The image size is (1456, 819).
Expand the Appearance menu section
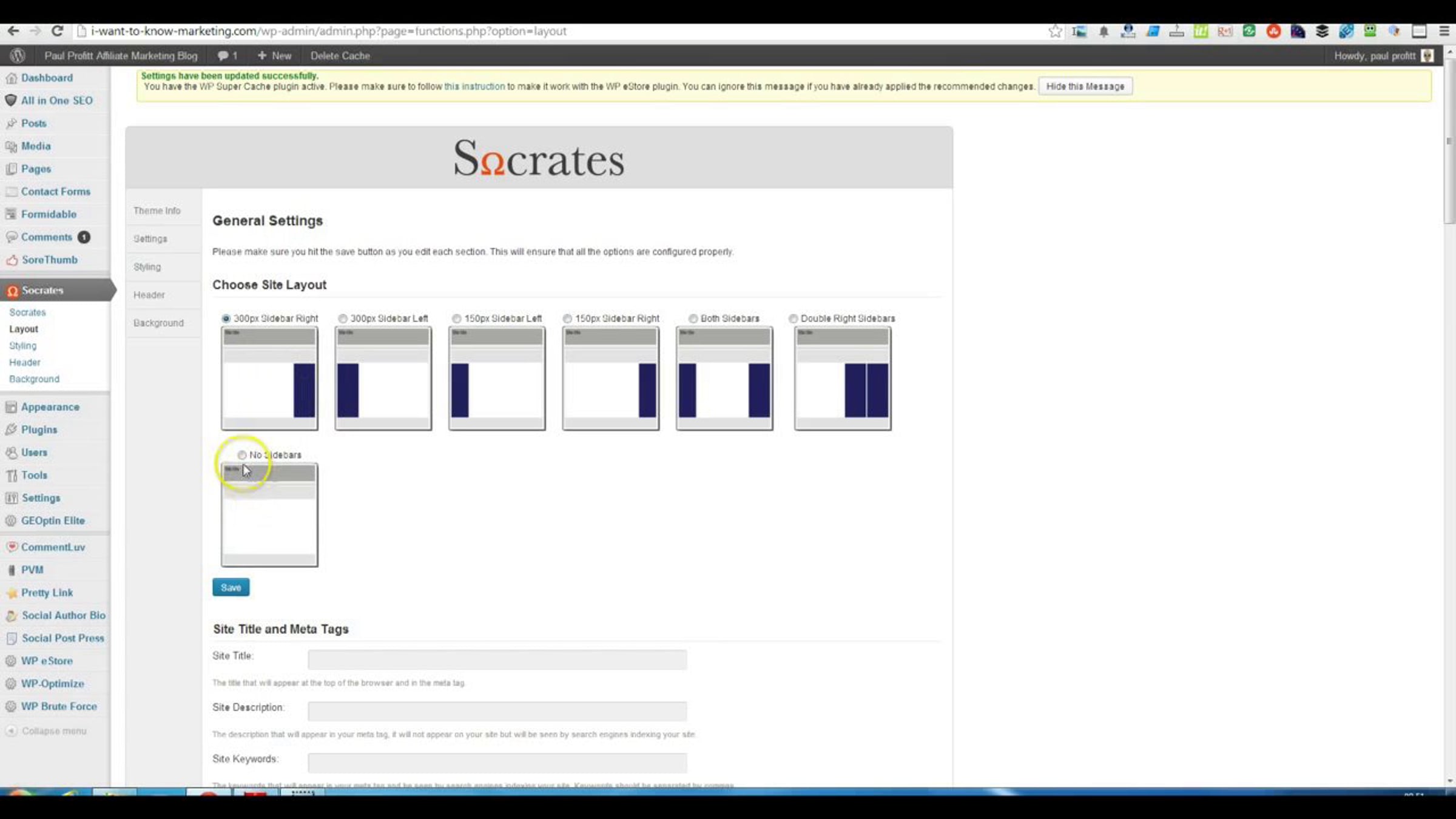[x=50, y=407]
